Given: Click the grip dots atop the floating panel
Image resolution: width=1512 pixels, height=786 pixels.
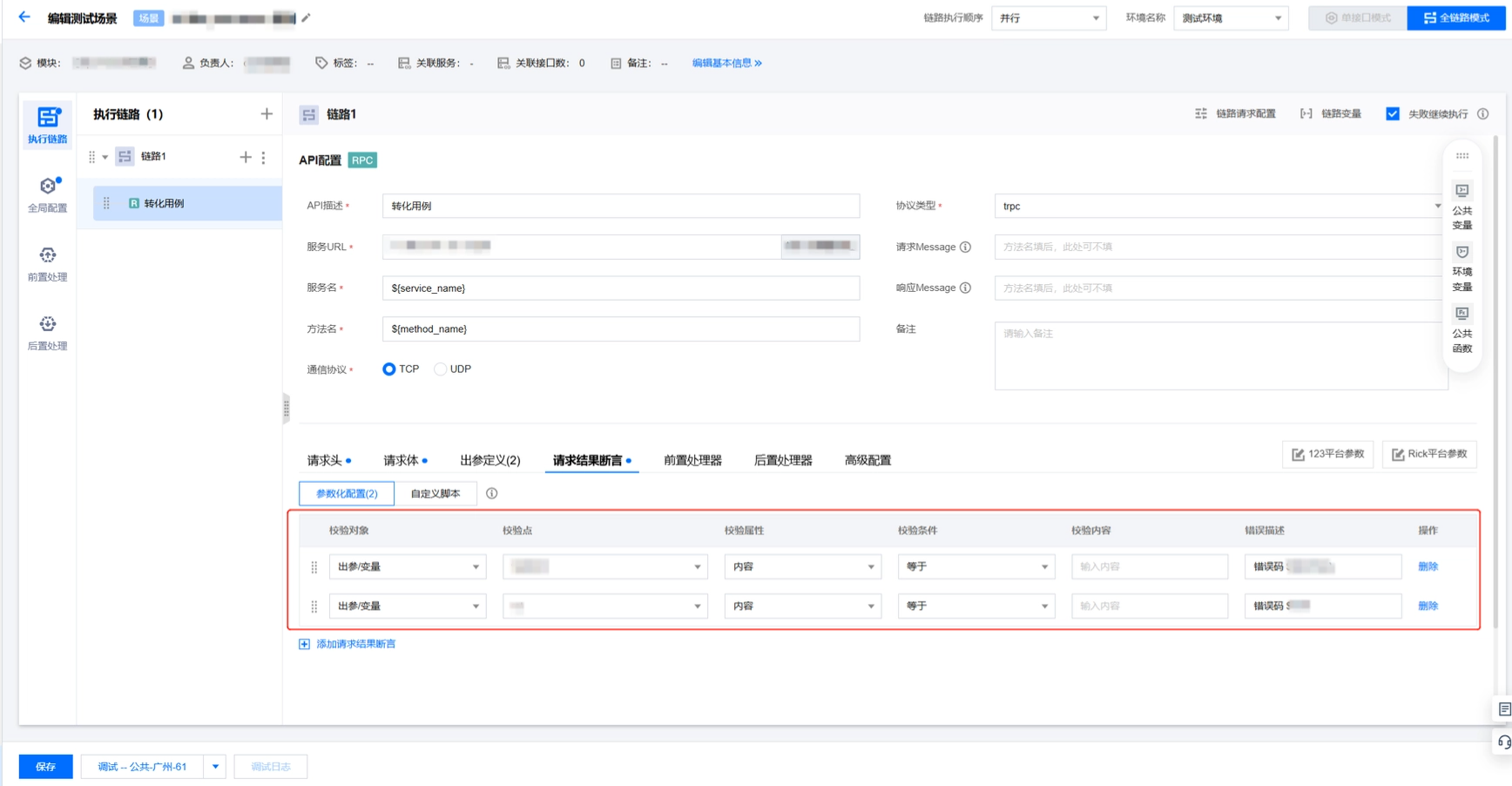Looking at the screenshot, I should [1462, 156].
